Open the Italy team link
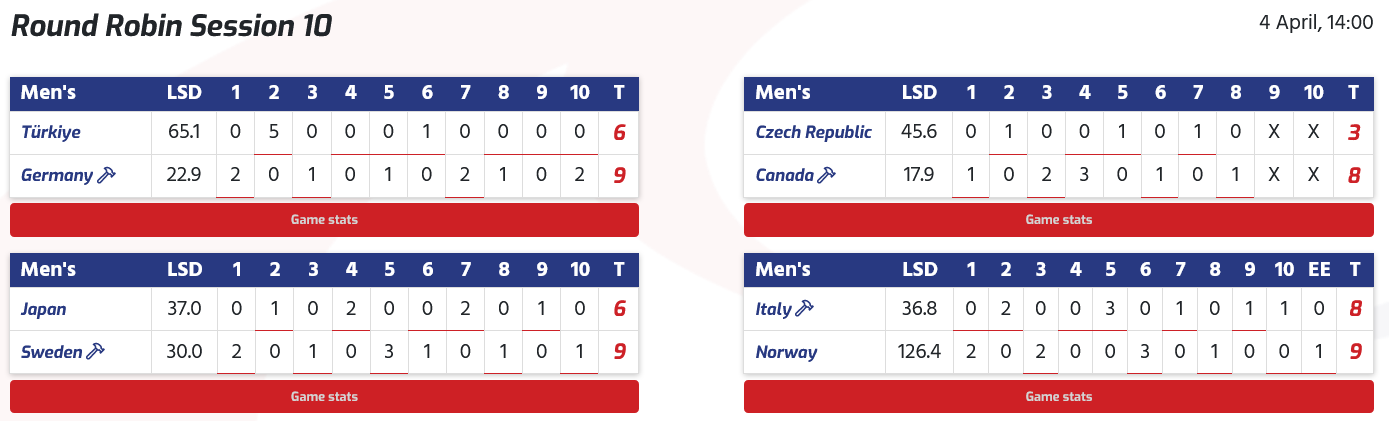Image resolution: width=1389 pixels, height=421 pixels. 773,309
